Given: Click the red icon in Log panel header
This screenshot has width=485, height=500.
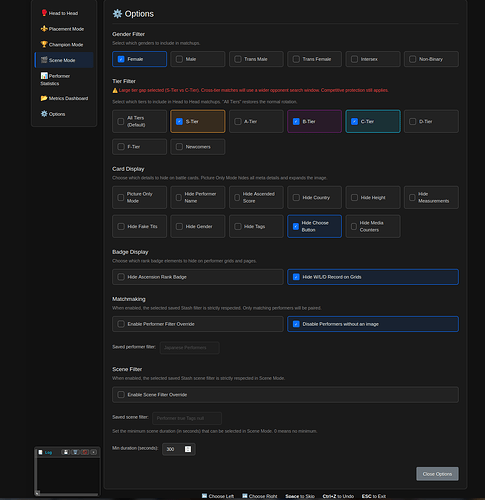Looking at the screenshot, I should click(x=85, y=452).
